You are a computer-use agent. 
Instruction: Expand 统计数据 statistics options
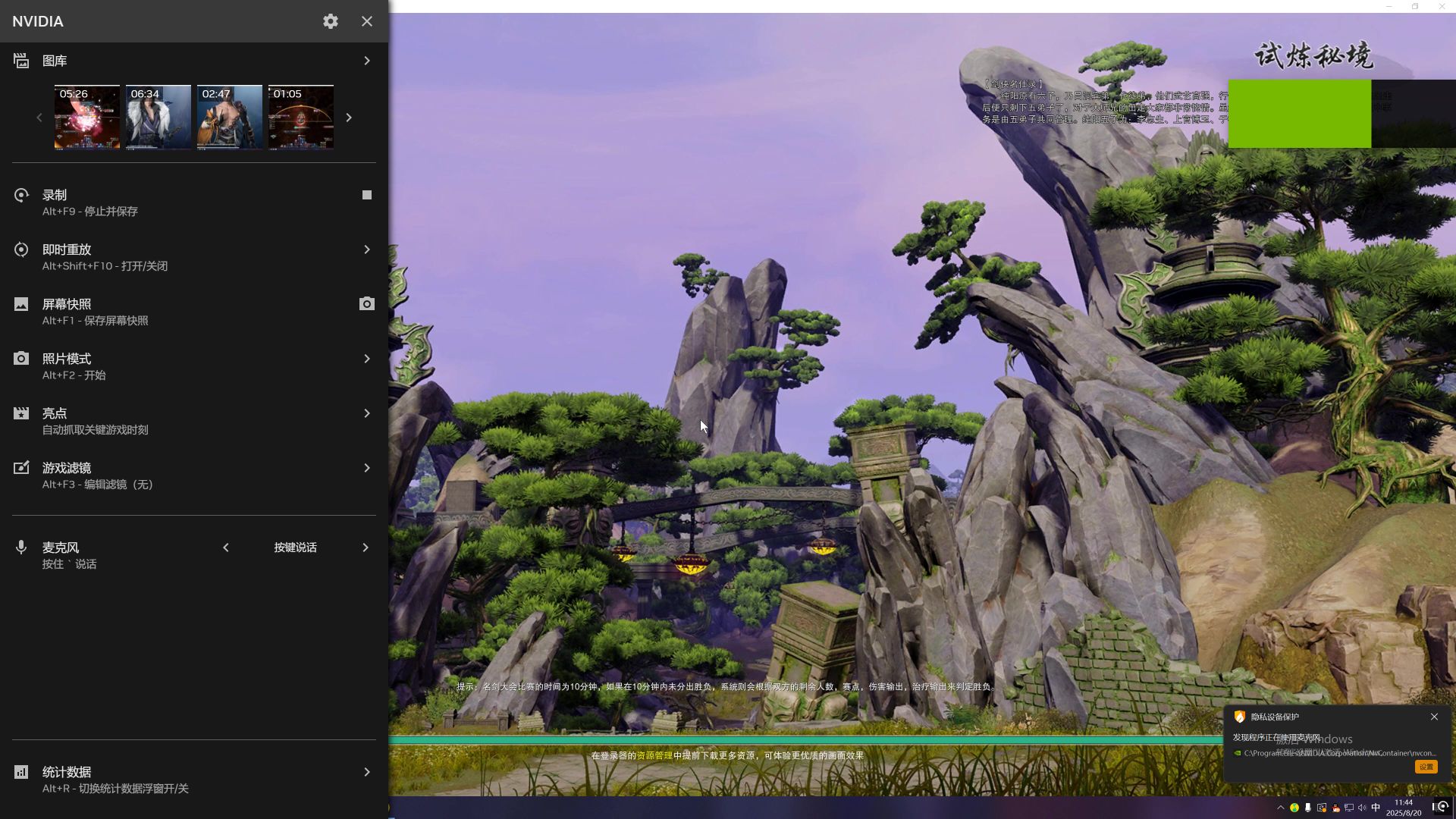[x=367, y=772]
